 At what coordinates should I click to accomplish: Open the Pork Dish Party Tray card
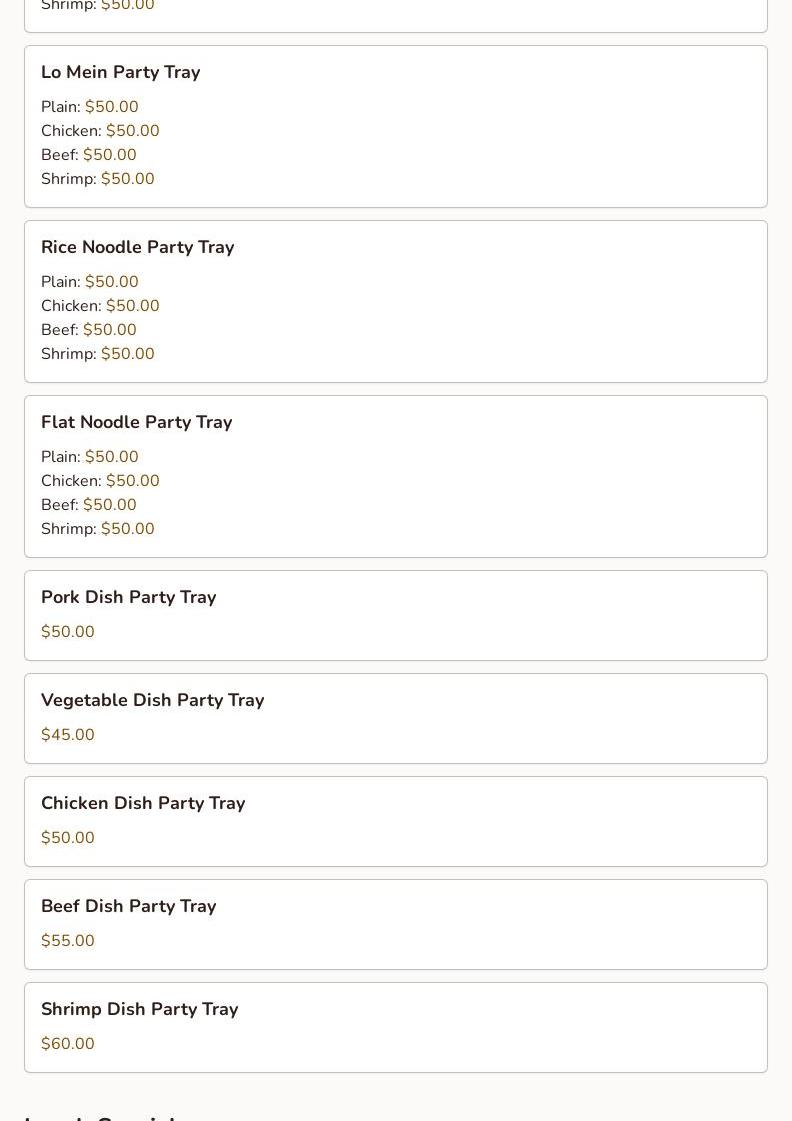click(396, 616)
